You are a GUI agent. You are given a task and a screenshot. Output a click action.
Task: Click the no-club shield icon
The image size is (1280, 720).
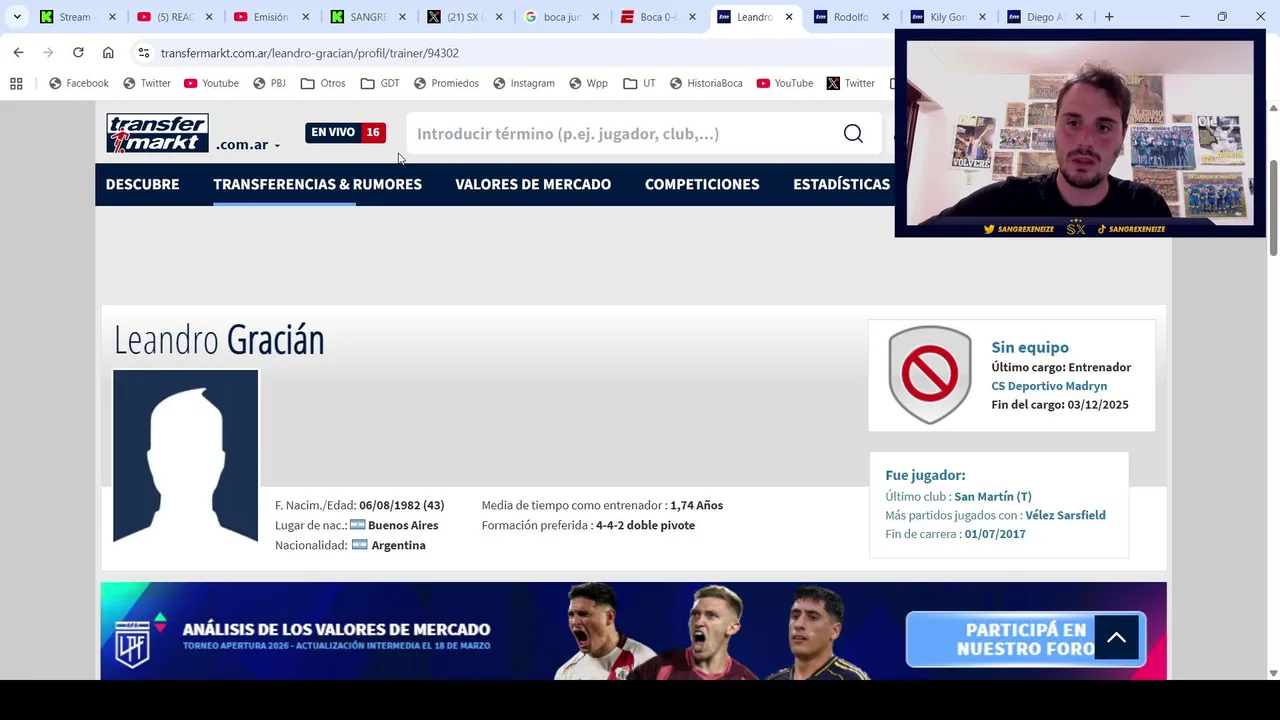(x=930, y=375)
